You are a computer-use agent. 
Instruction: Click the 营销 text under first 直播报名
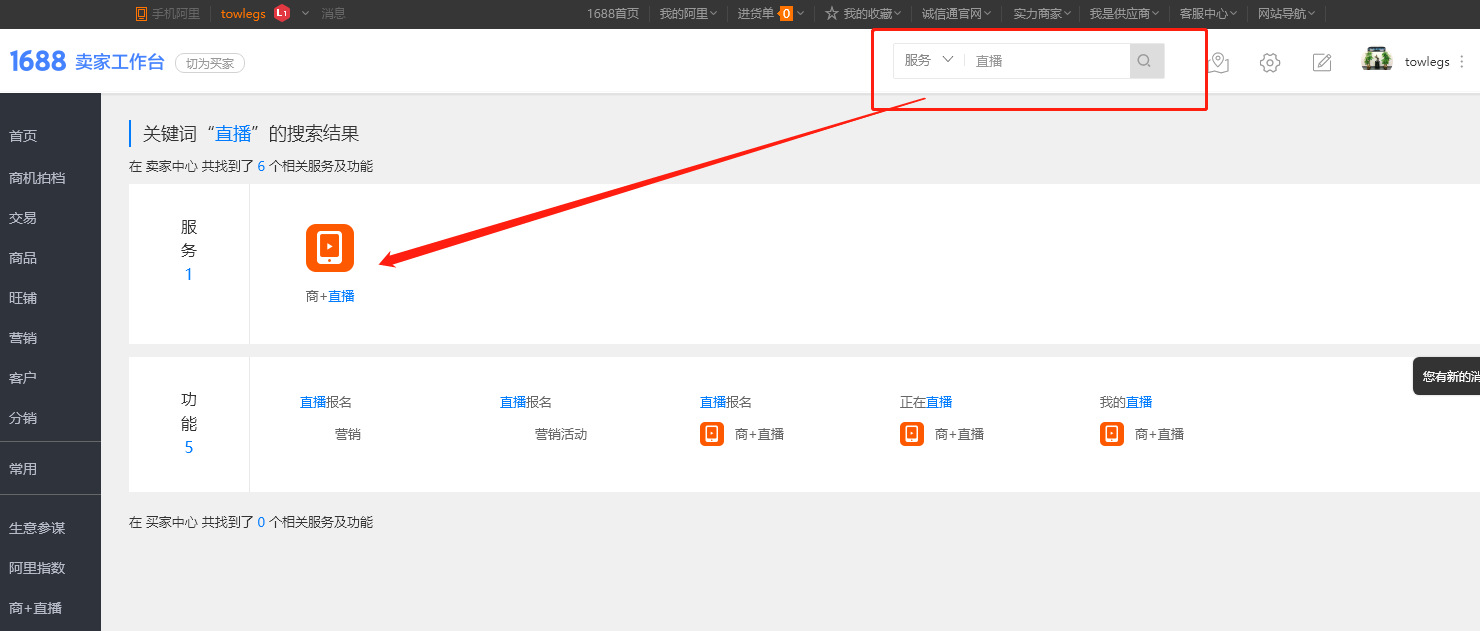348,434
